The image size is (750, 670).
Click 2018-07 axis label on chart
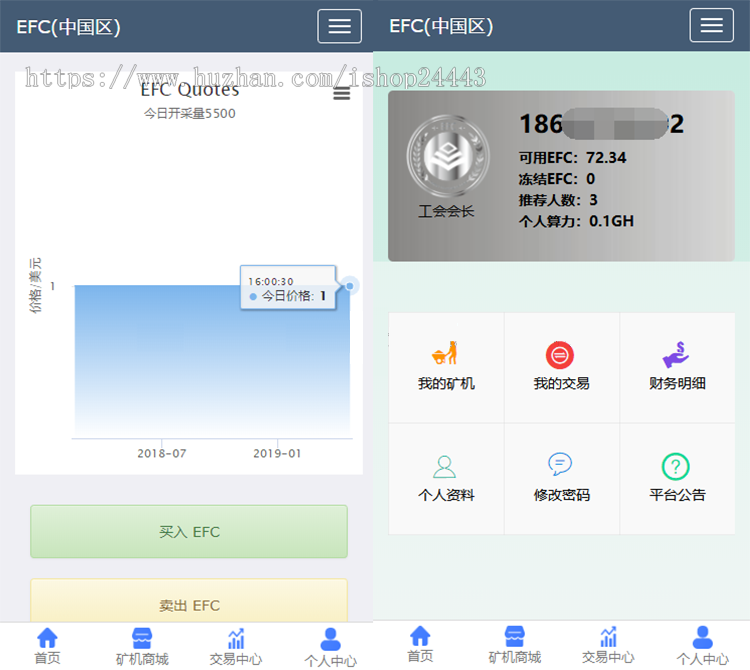click(x=162, y=453)
